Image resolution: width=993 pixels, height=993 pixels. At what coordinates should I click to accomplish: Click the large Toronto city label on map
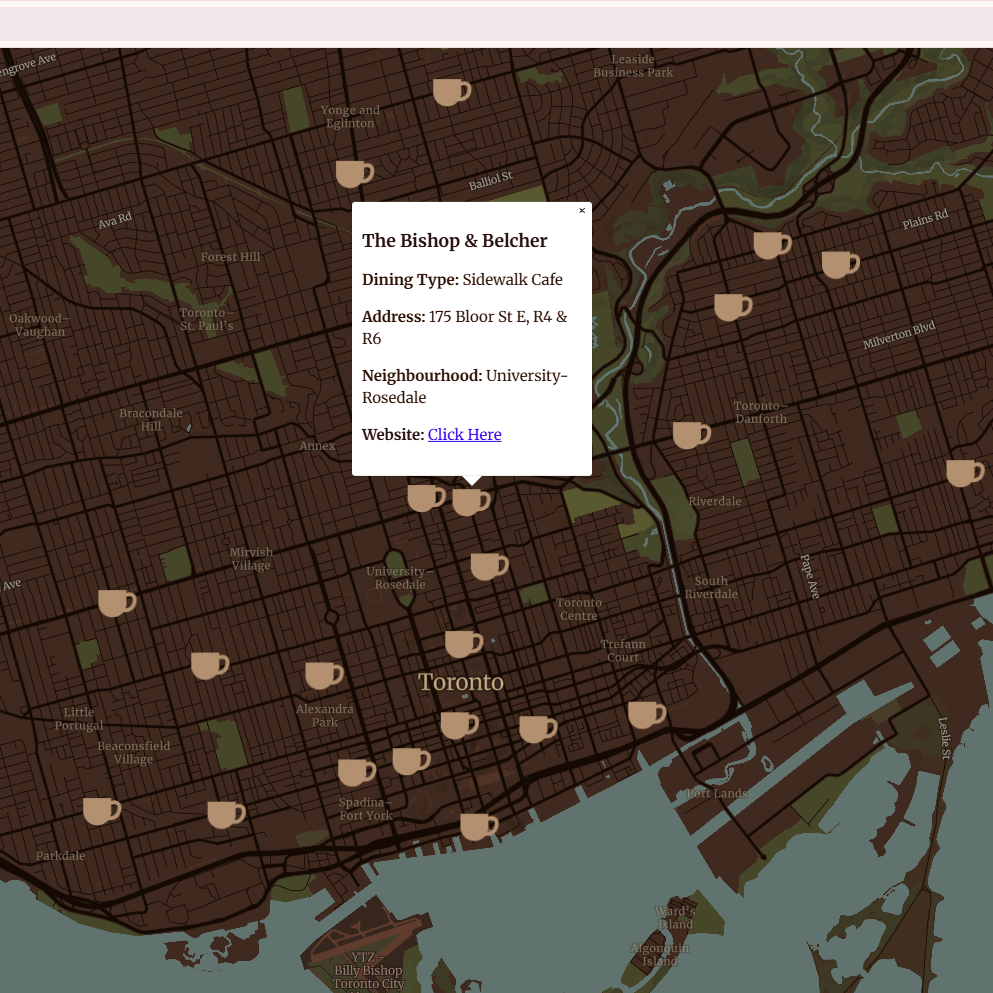[461, 682]
